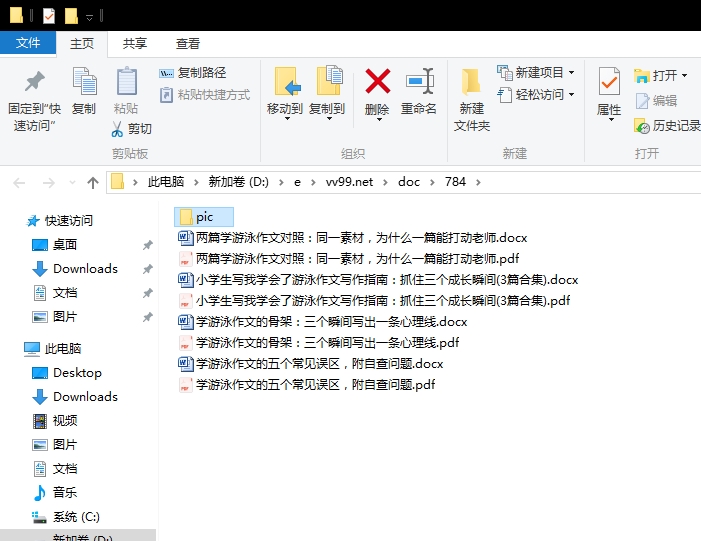
Task: Open Customize Quick Access Toolbar dropdown
Action: tap(89, 17)
